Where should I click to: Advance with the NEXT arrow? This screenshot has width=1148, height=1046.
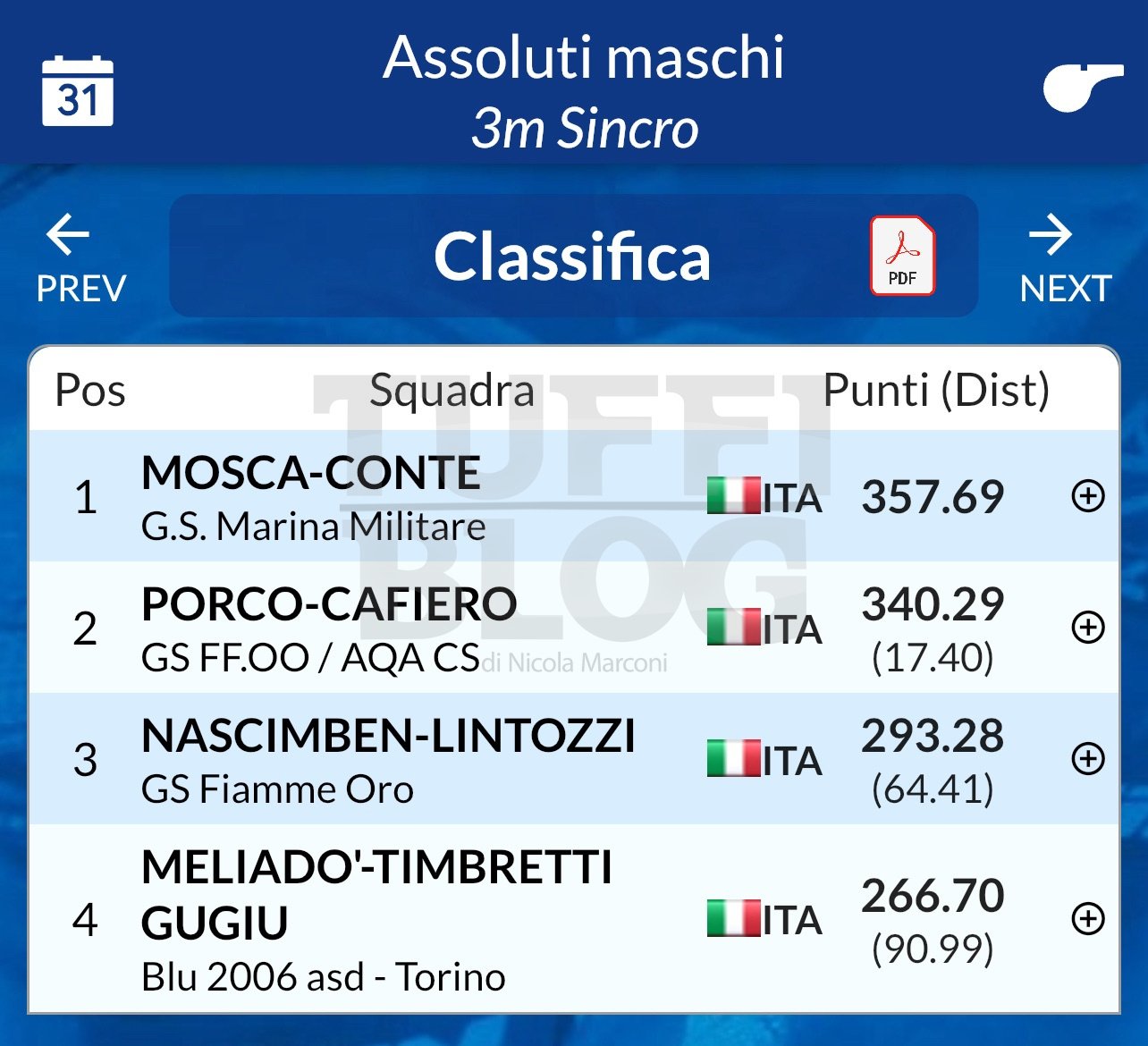click(x=1065, y=259)
